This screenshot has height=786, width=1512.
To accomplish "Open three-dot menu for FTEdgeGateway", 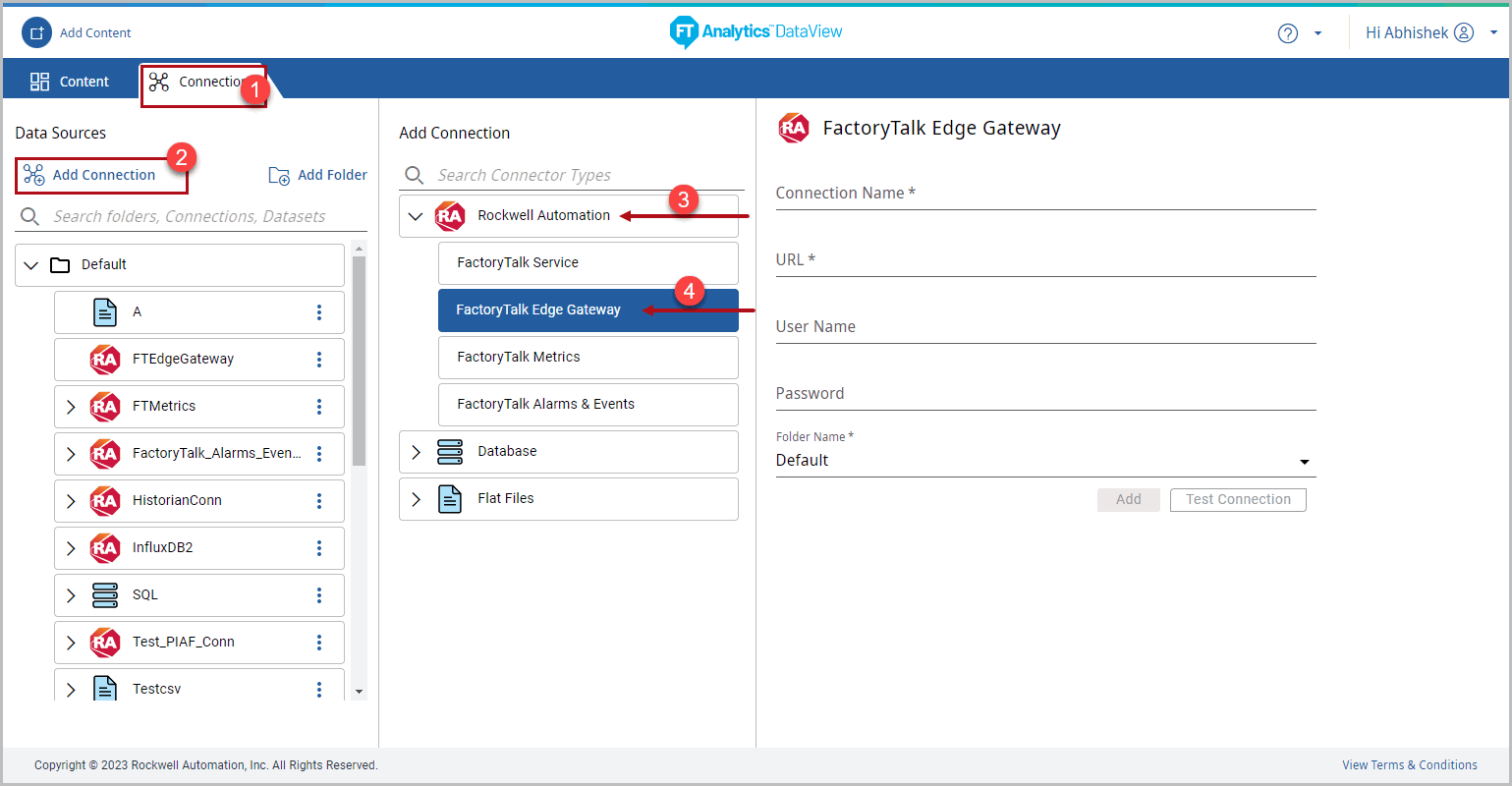I will point(319,360).
